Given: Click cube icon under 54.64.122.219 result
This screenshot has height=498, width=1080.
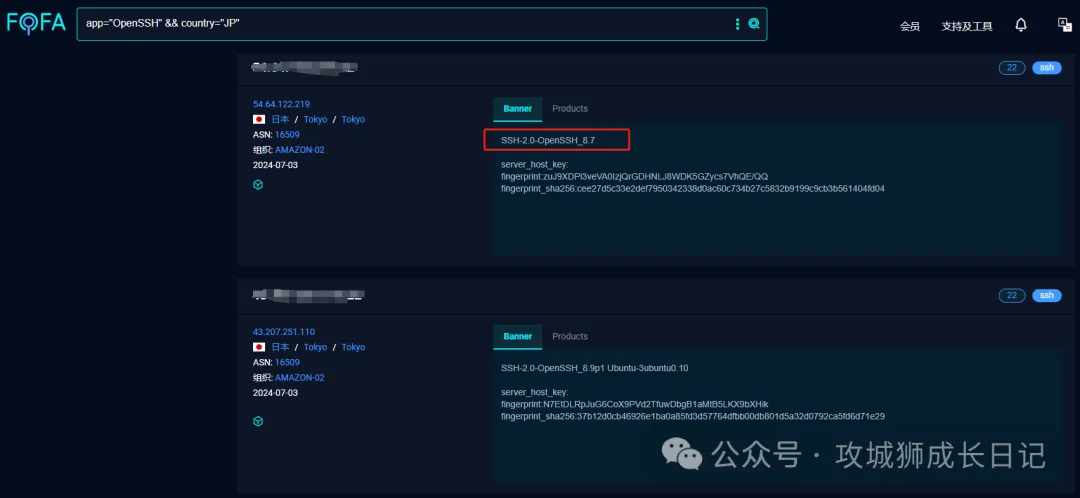Looking at the screenshot, I should pos(258,185).
